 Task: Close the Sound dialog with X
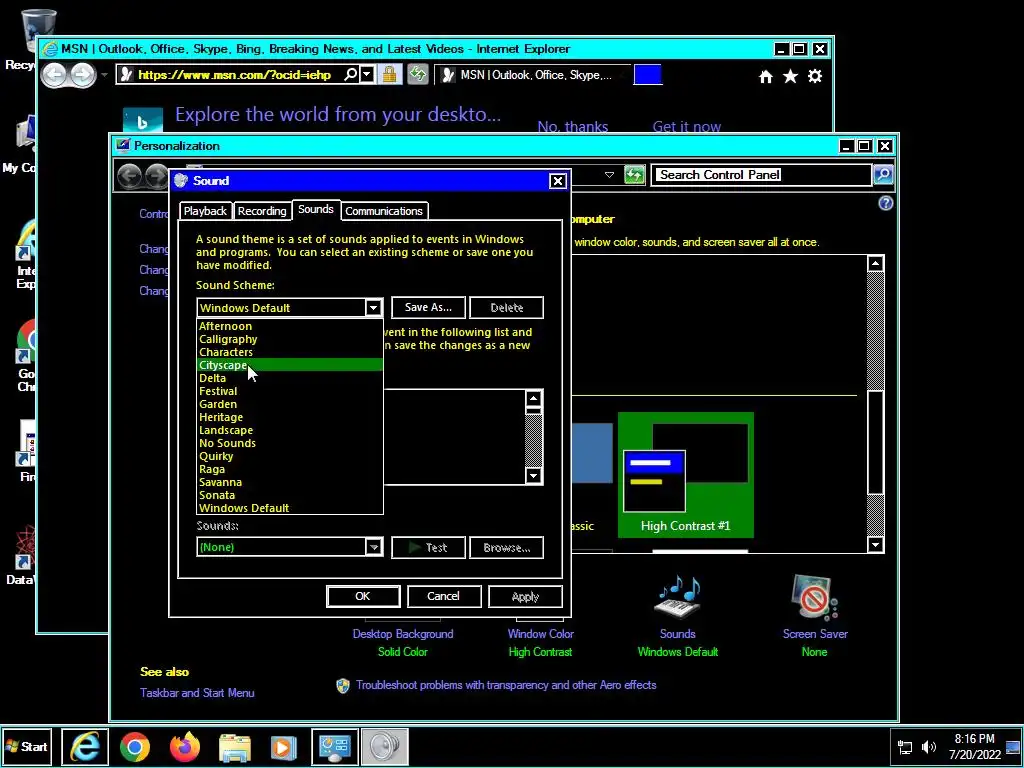(558, 181)
